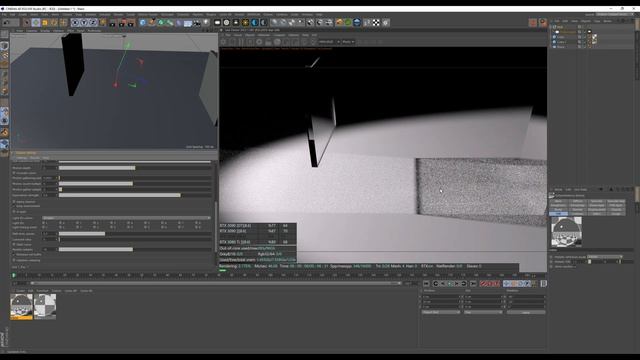Image resolution: width=640 pixels, height=360 pixels.
Task: Click Go to End of timeline button
Action: (x=473, y=284)
